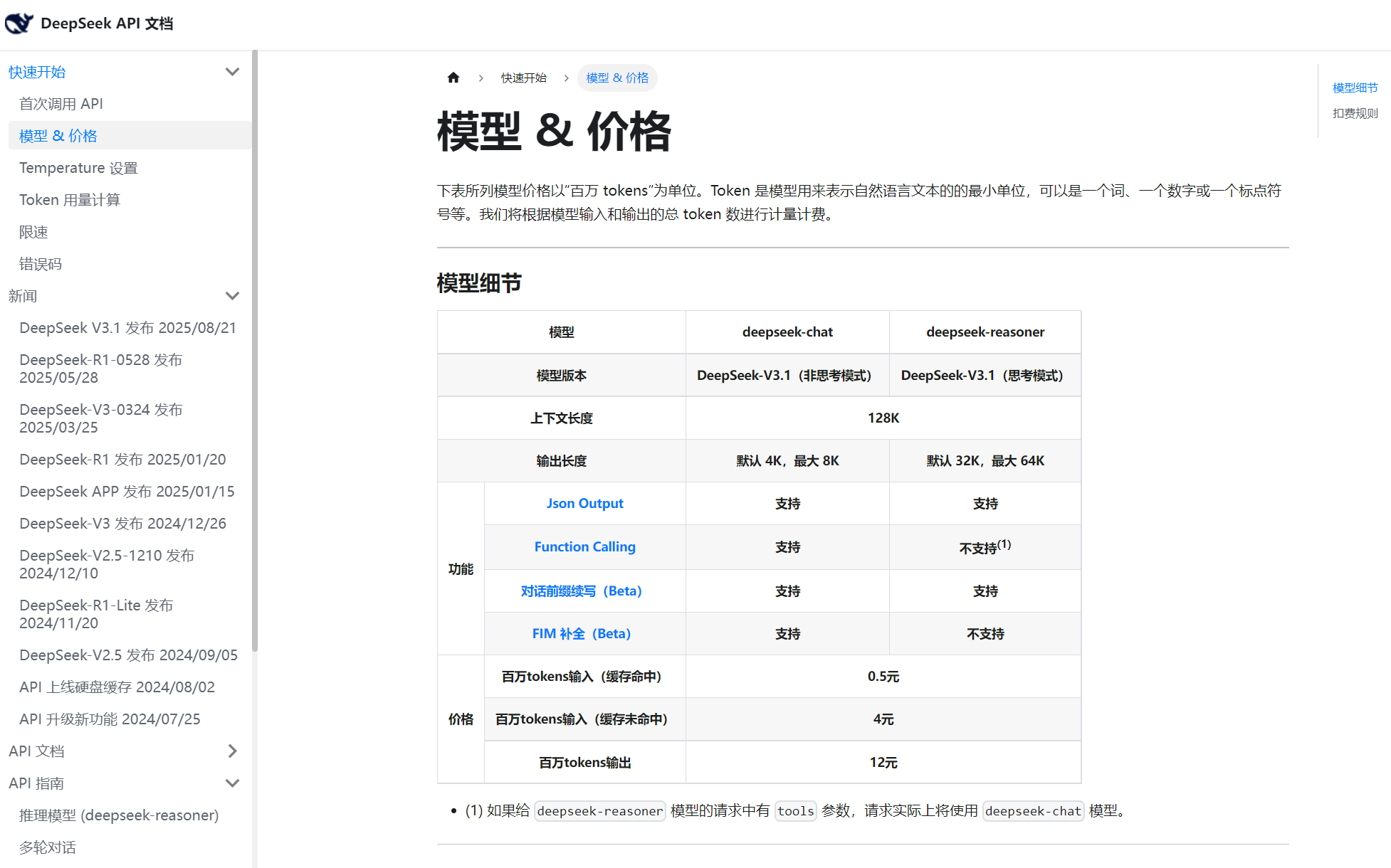Click 快速开始 breadcrumb link

point(524,78)
